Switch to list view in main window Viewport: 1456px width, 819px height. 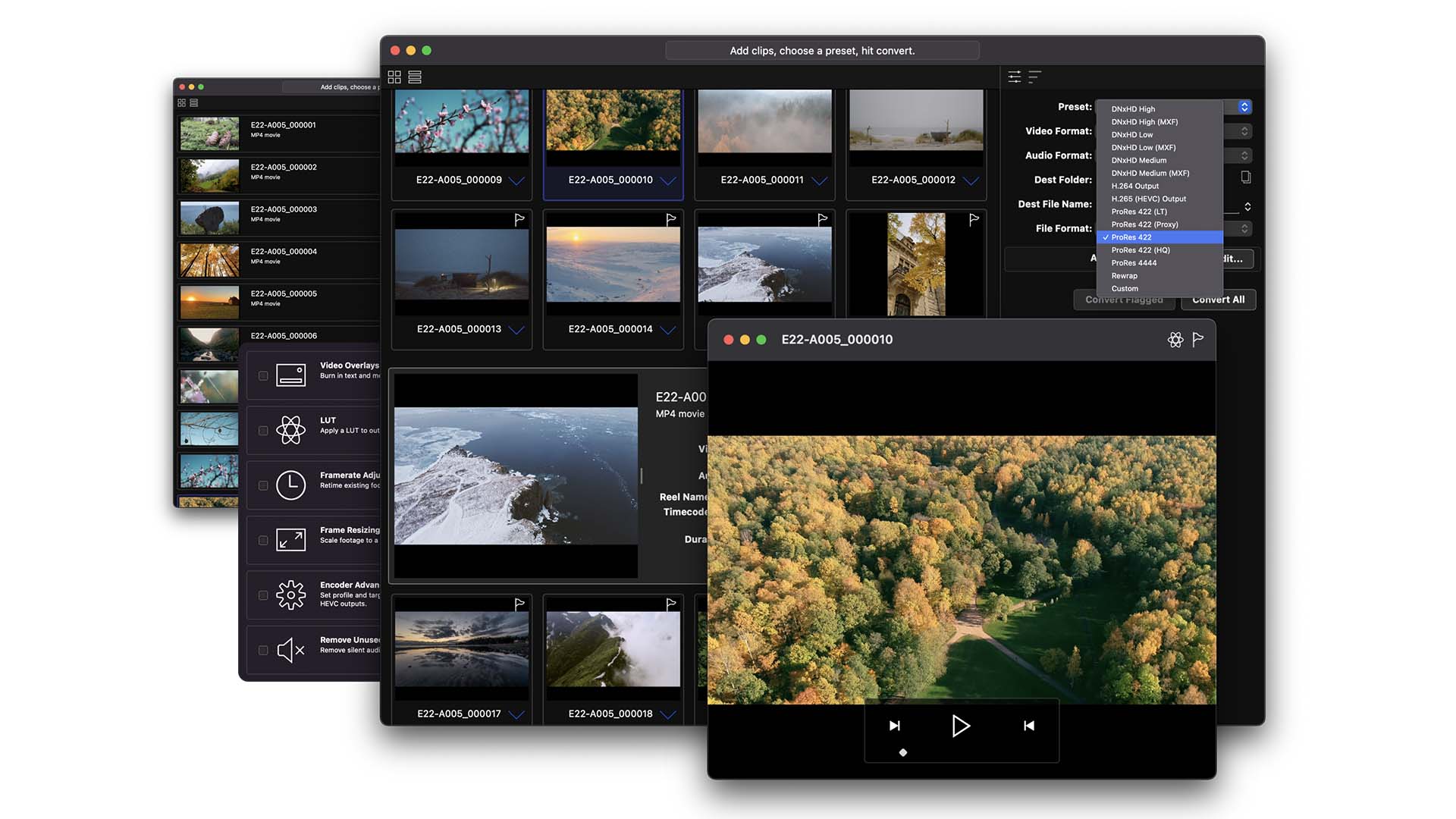click(x=415, y=77)
